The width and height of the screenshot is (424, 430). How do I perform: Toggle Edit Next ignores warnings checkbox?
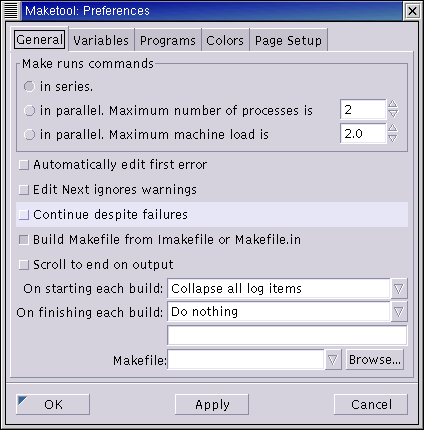point(24,190)
